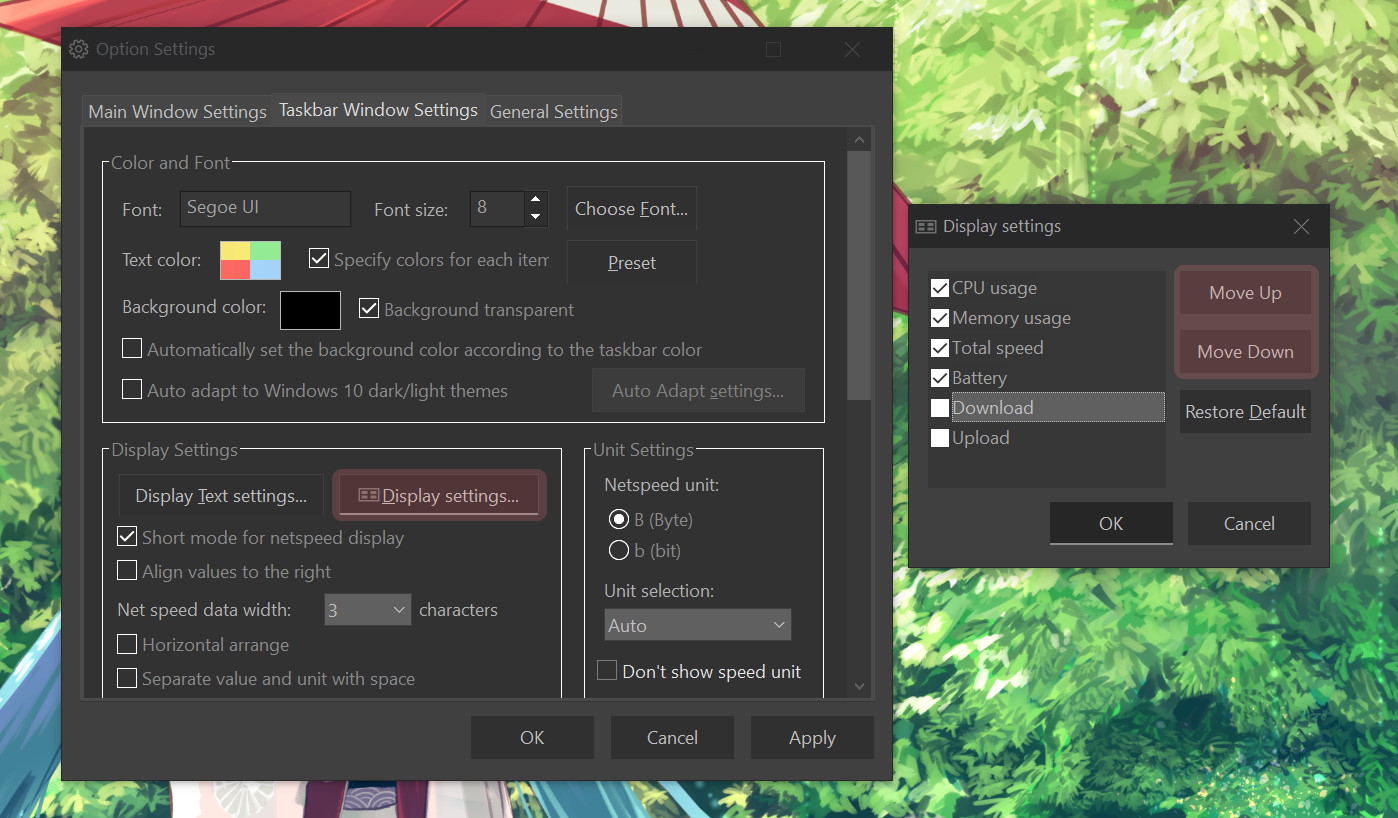Enable the Download display item
The height and width of the screenshot is (818, 1398).
[939, 407]
